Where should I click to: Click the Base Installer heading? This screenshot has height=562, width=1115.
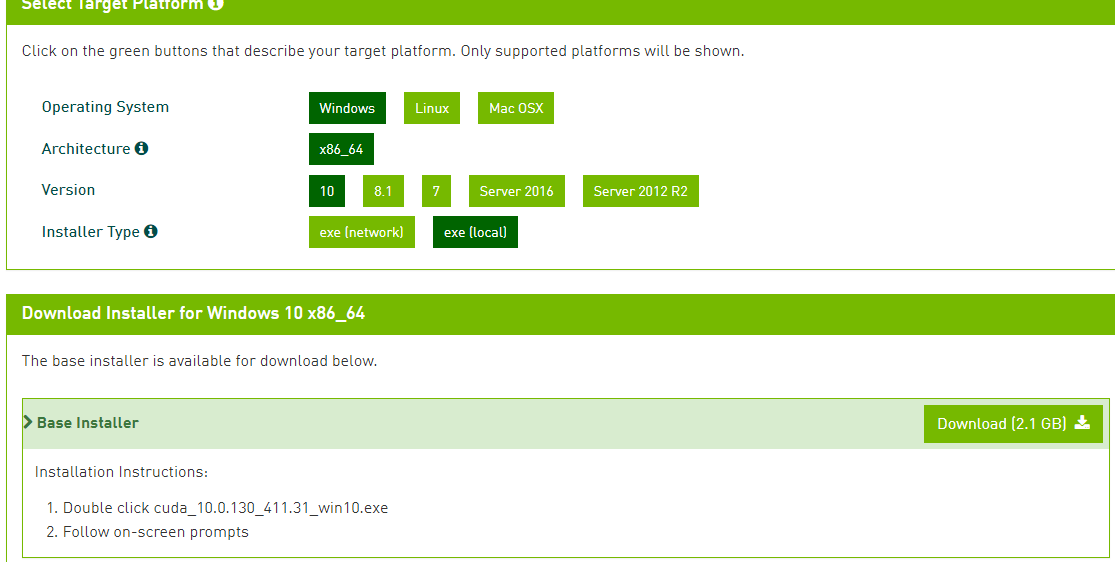[88, 423]
